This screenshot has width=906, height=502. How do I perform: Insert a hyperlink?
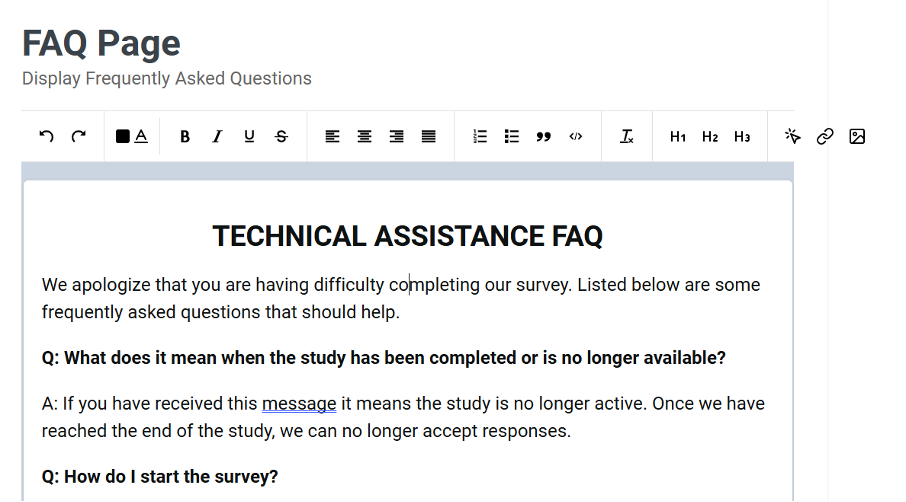[825, 136]
